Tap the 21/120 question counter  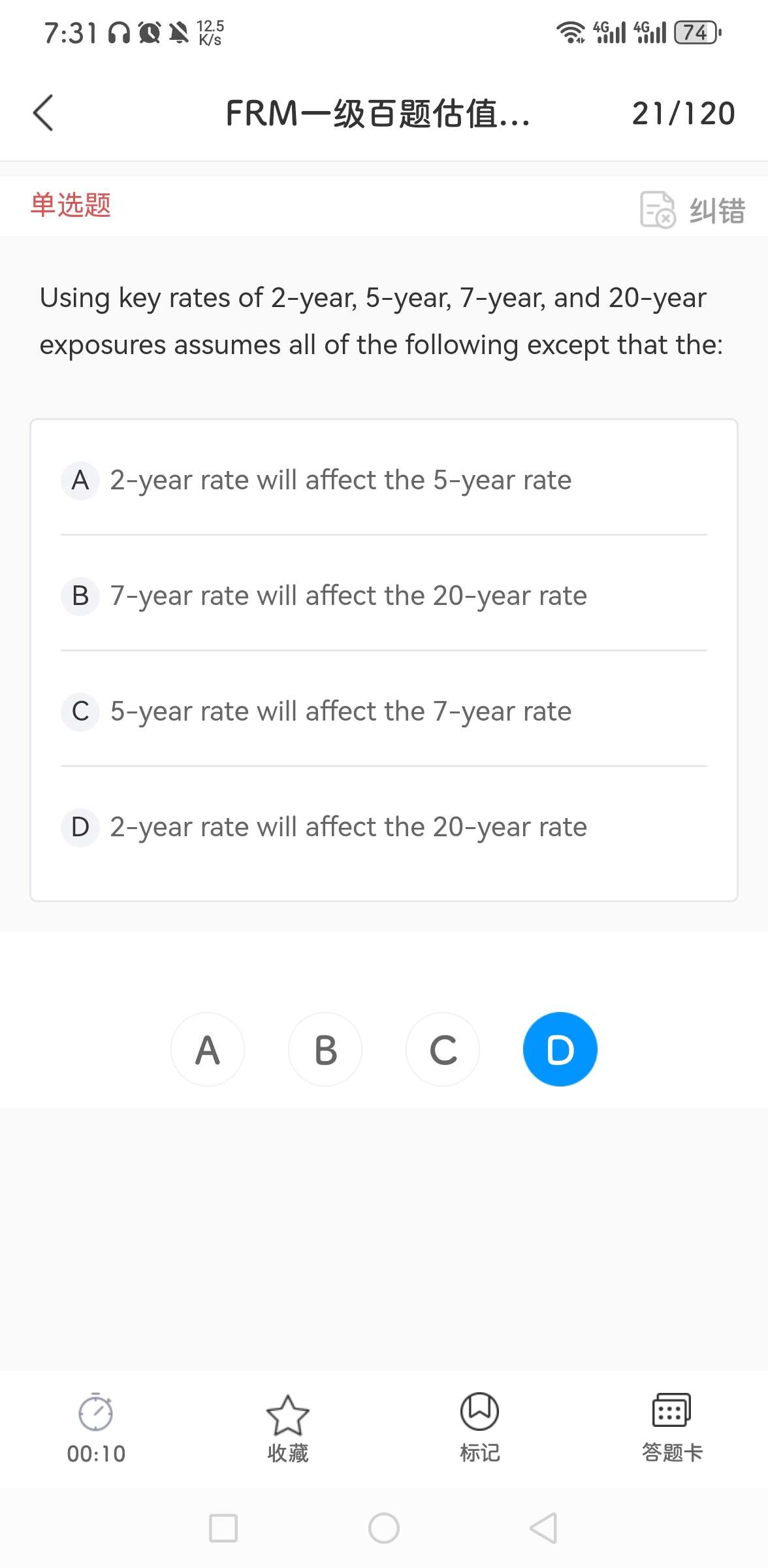tap(683, 114)
